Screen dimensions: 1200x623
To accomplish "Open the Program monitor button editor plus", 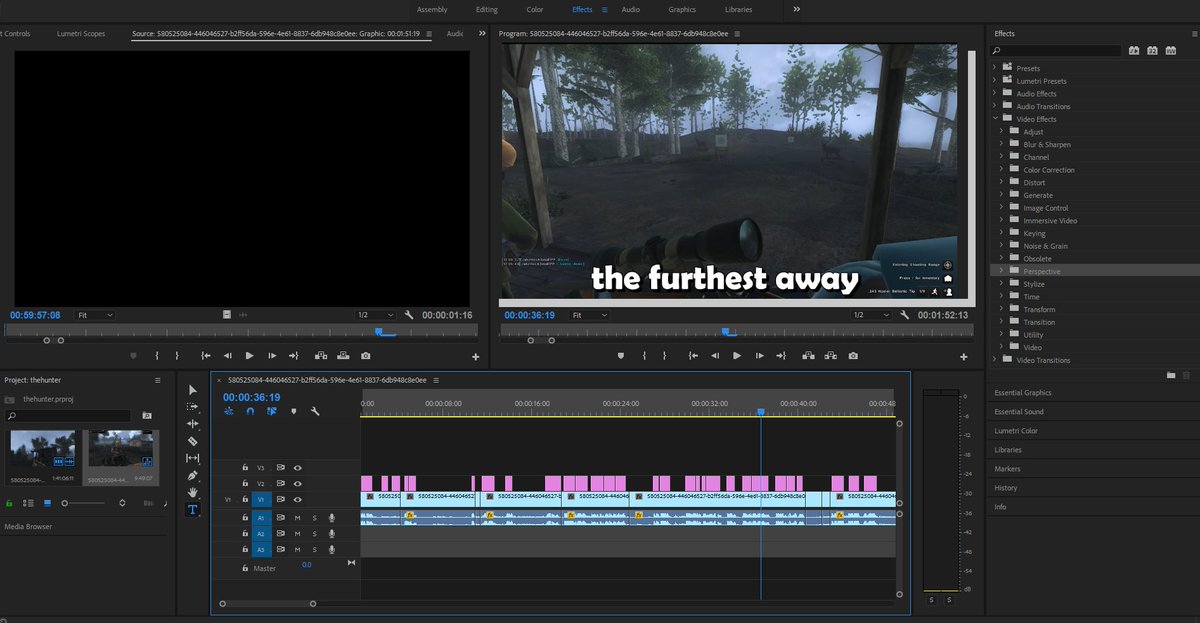I will (963, 357).
